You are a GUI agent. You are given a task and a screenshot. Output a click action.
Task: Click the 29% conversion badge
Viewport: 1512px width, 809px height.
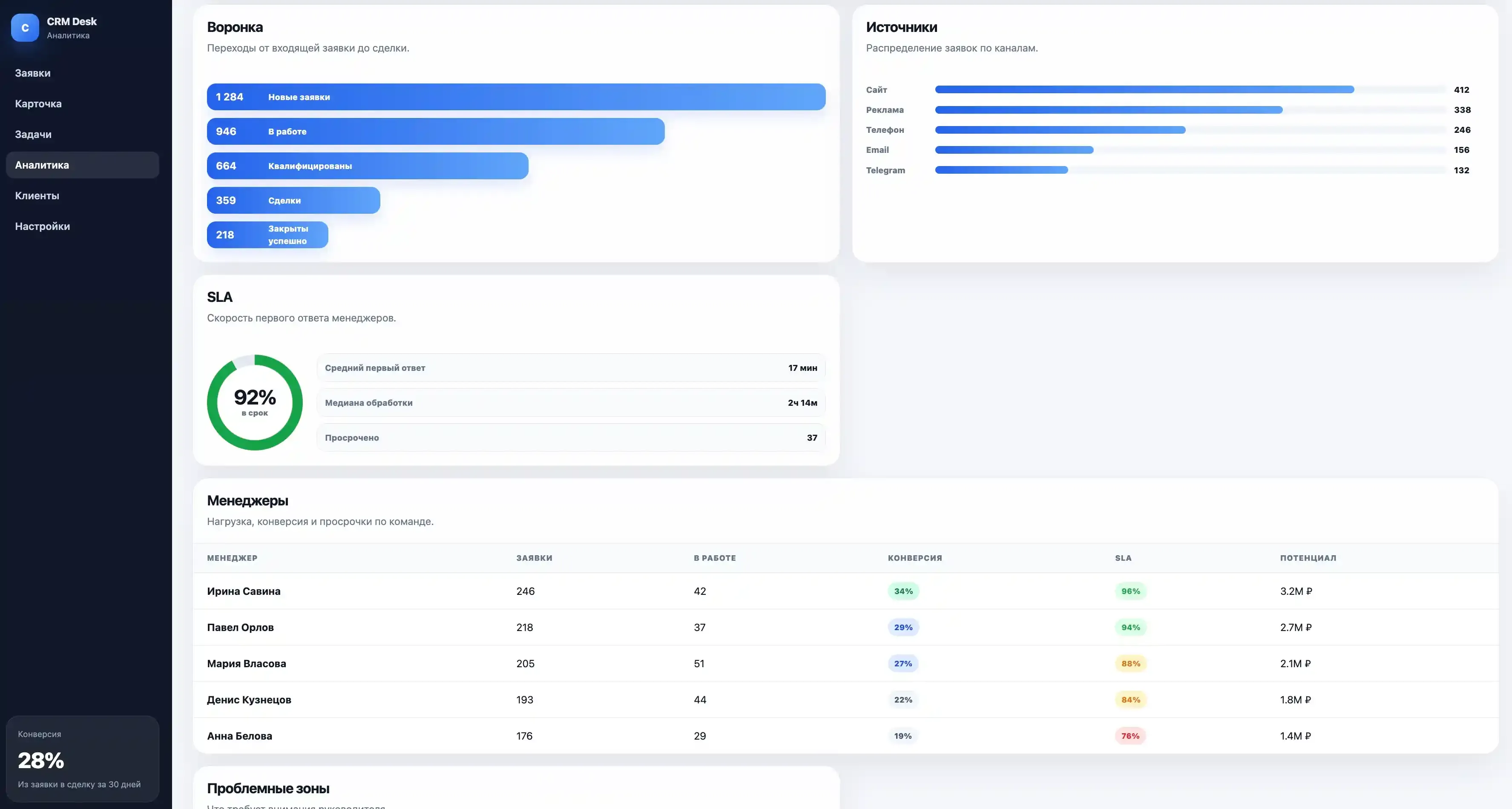pos(903,628)
